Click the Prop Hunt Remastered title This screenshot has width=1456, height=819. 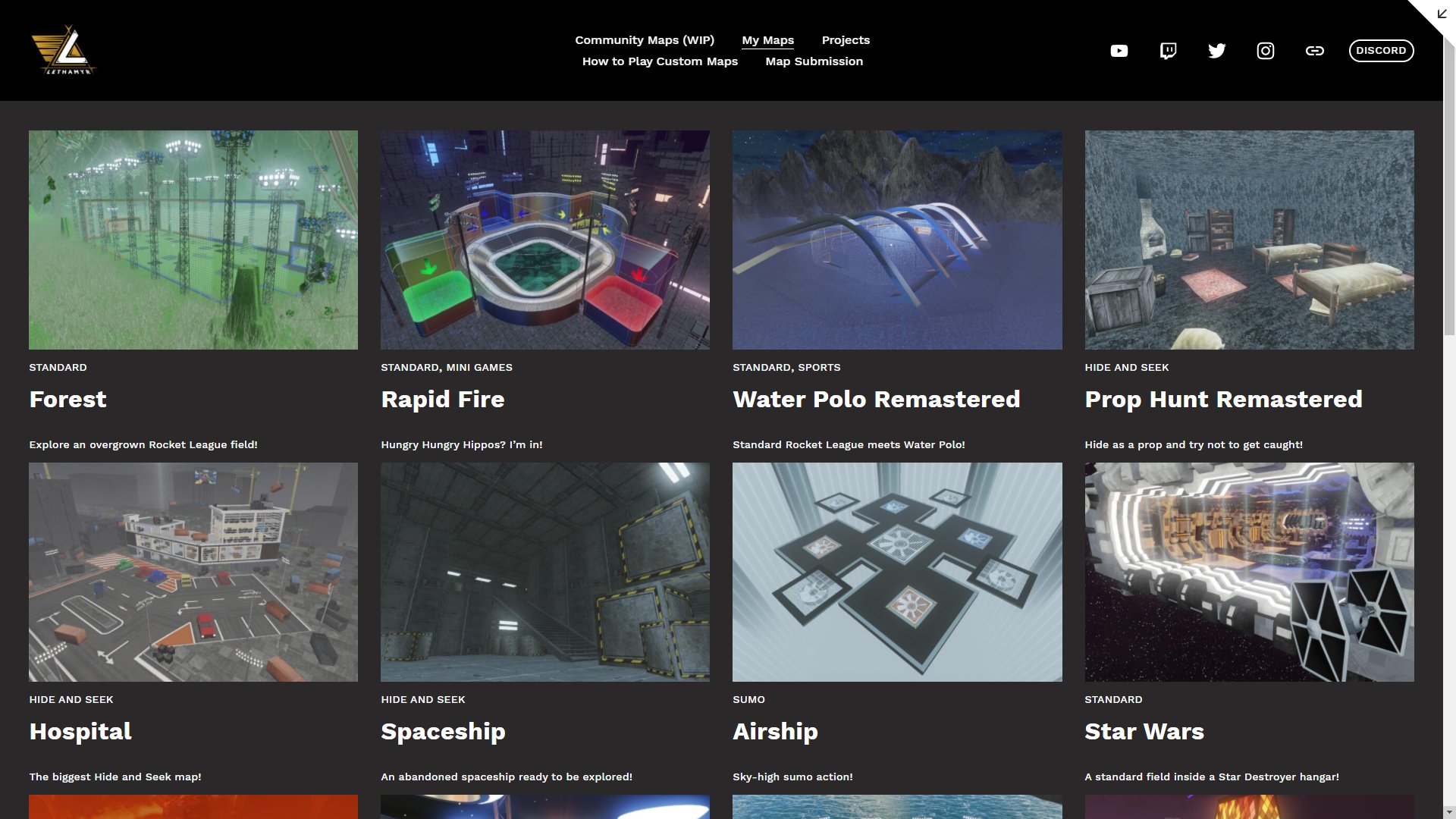tap(1223, 400)
